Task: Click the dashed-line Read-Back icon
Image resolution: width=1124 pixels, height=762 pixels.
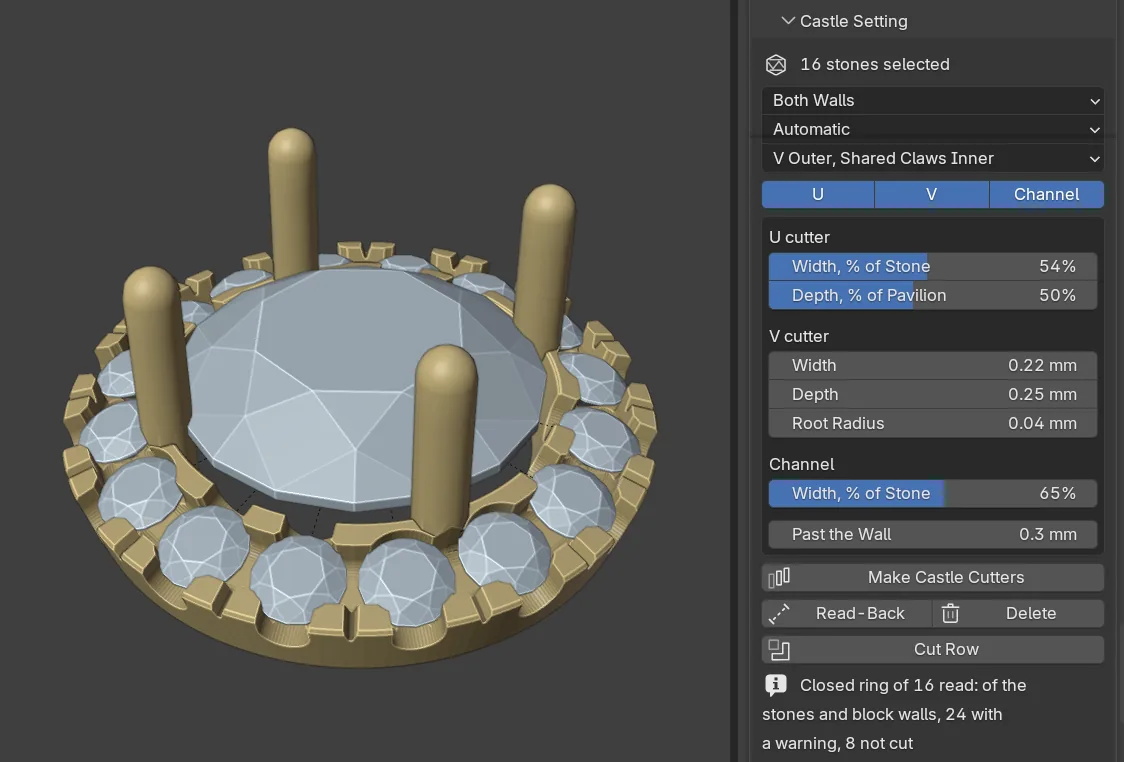Action: pos(779,614)
